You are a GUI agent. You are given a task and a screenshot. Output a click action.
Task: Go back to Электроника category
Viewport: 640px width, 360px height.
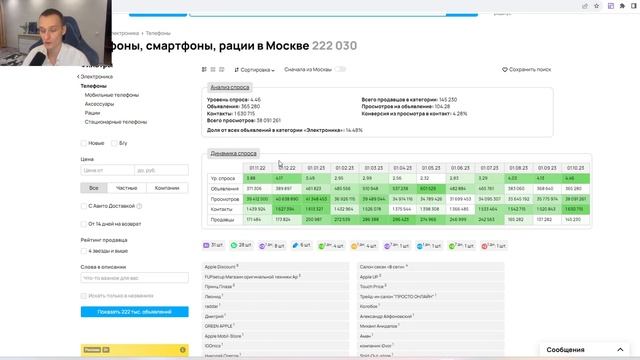[x=95, y=77]
